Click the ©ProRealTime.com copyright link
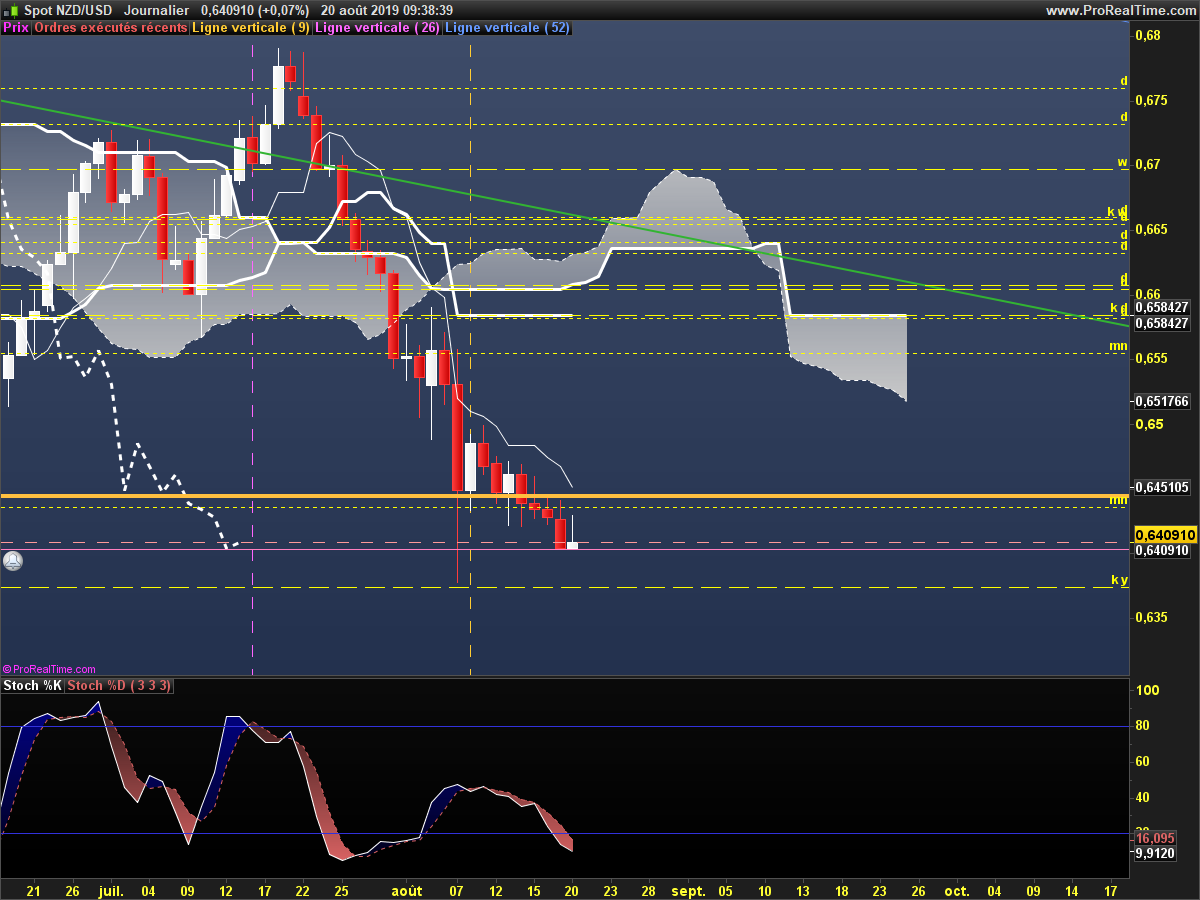 click(x=49, y=669)
